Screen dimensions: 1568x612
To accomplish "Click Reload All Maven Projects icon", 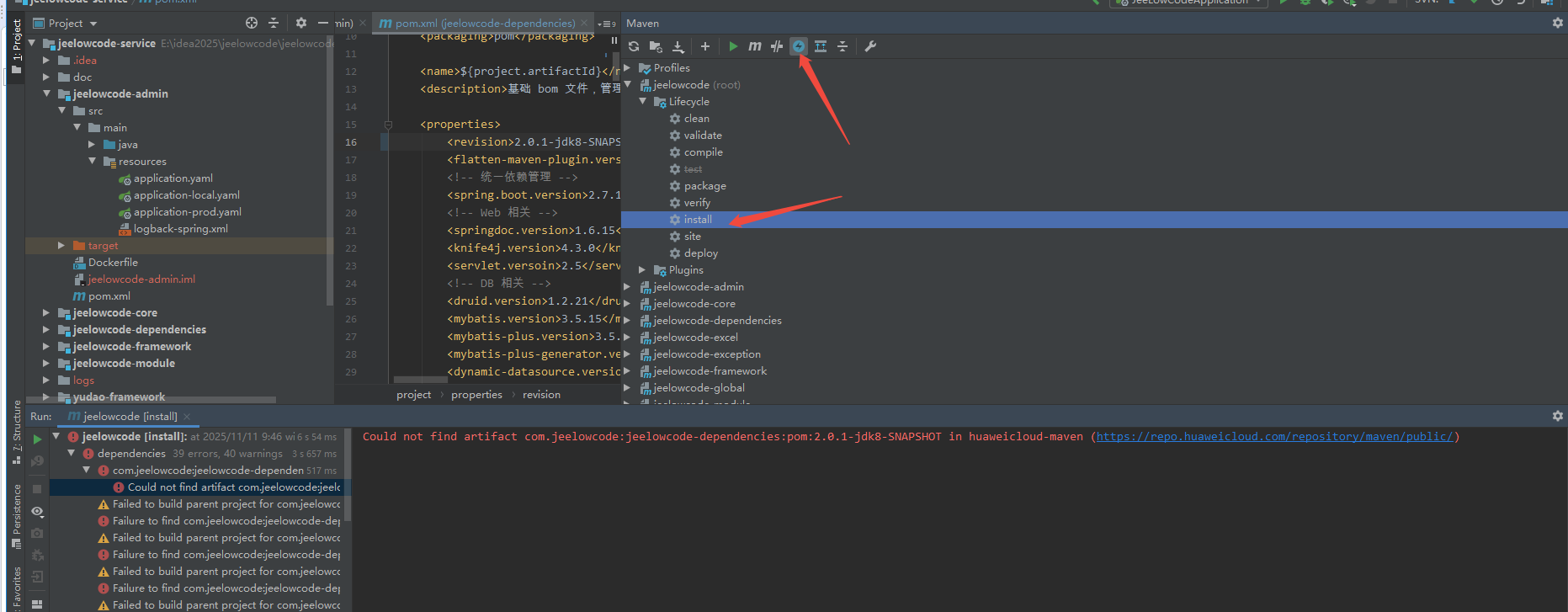I will [x=634, y=46].
